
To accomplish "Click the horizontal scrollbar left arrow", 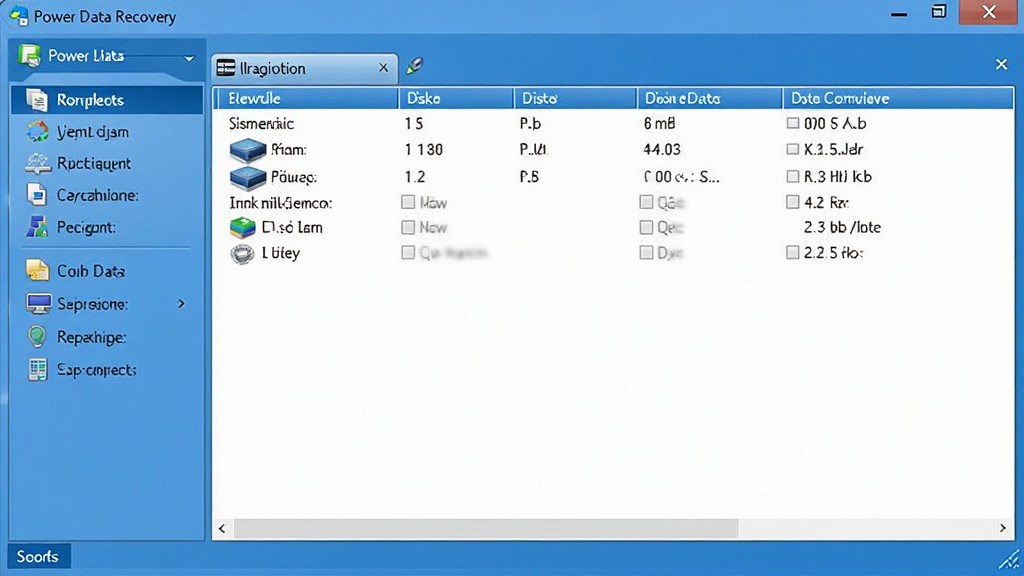I will (222, 528).
